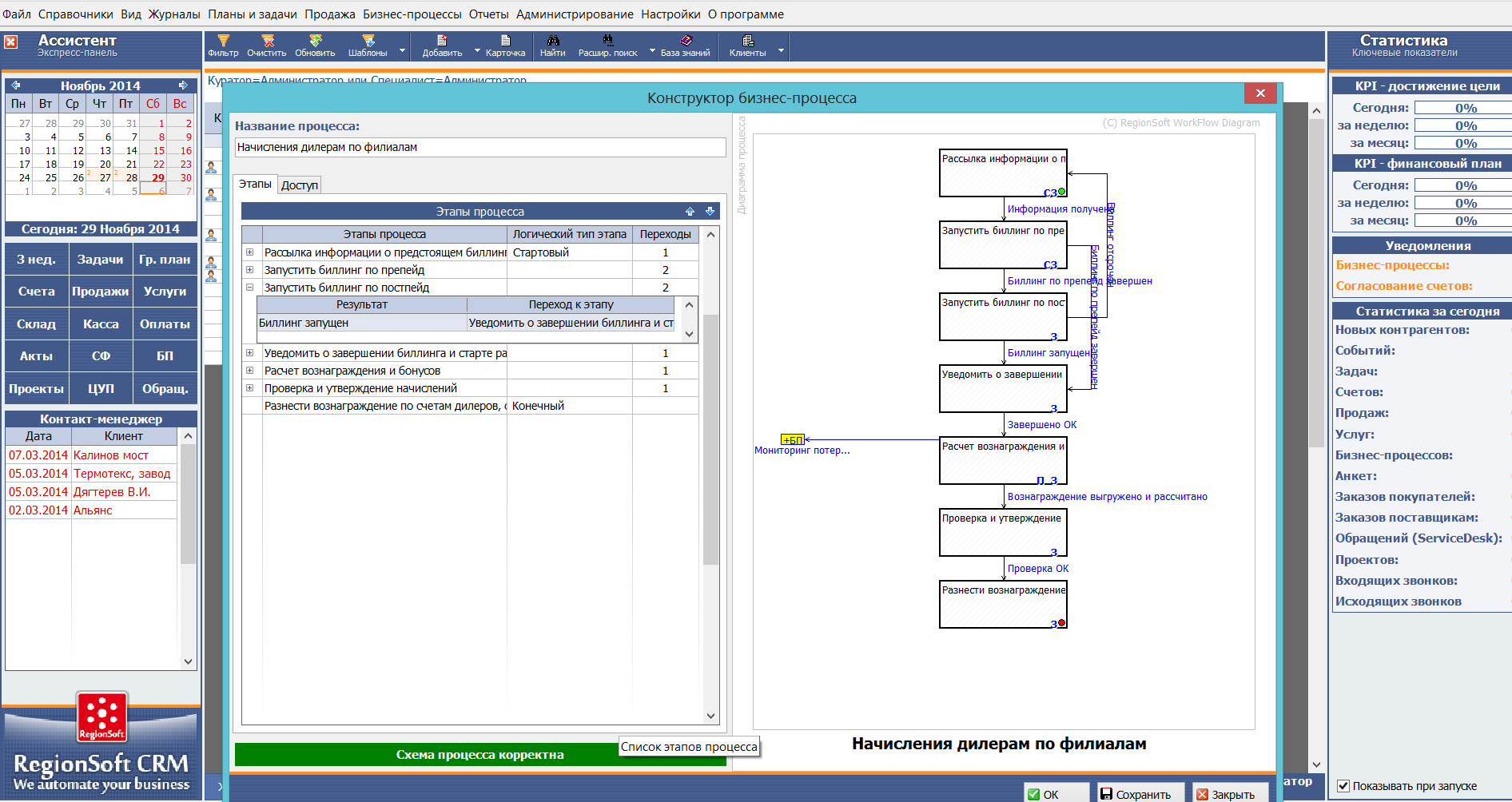
Task: Click the Найти binoculars icon
Action: click(553, 41)
